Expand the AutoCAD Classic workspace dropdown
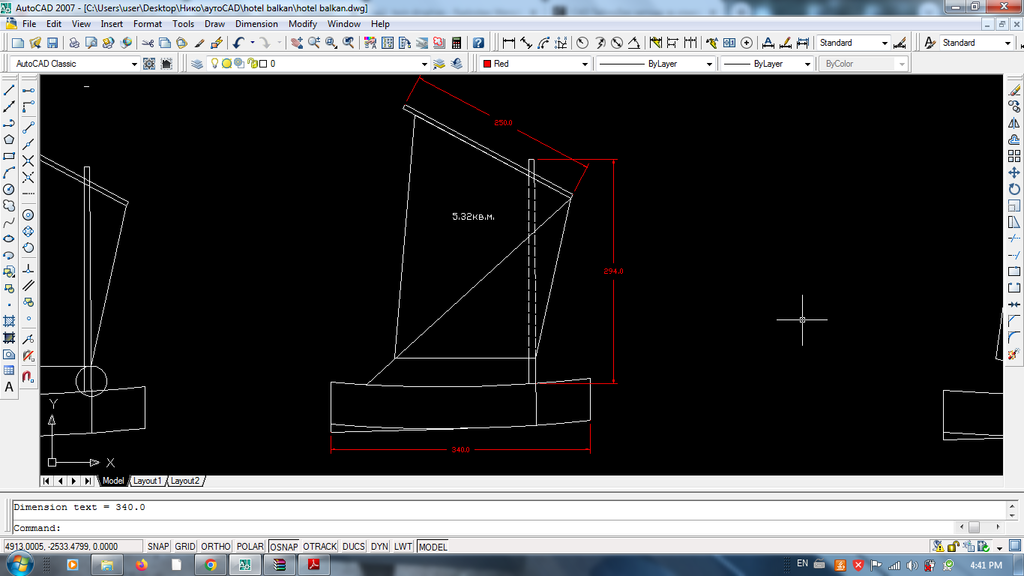Image resolution: width=1024 pixels, height=576 pixels. coord(134,64)
